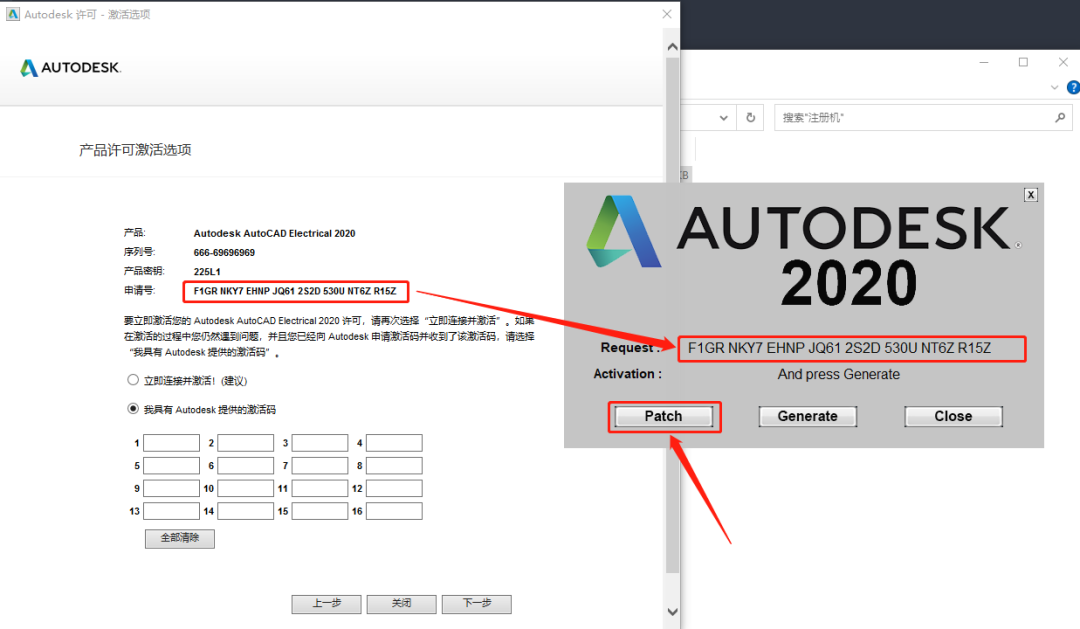
Task: Click activation code field 3
Action: tap(320, 443)
